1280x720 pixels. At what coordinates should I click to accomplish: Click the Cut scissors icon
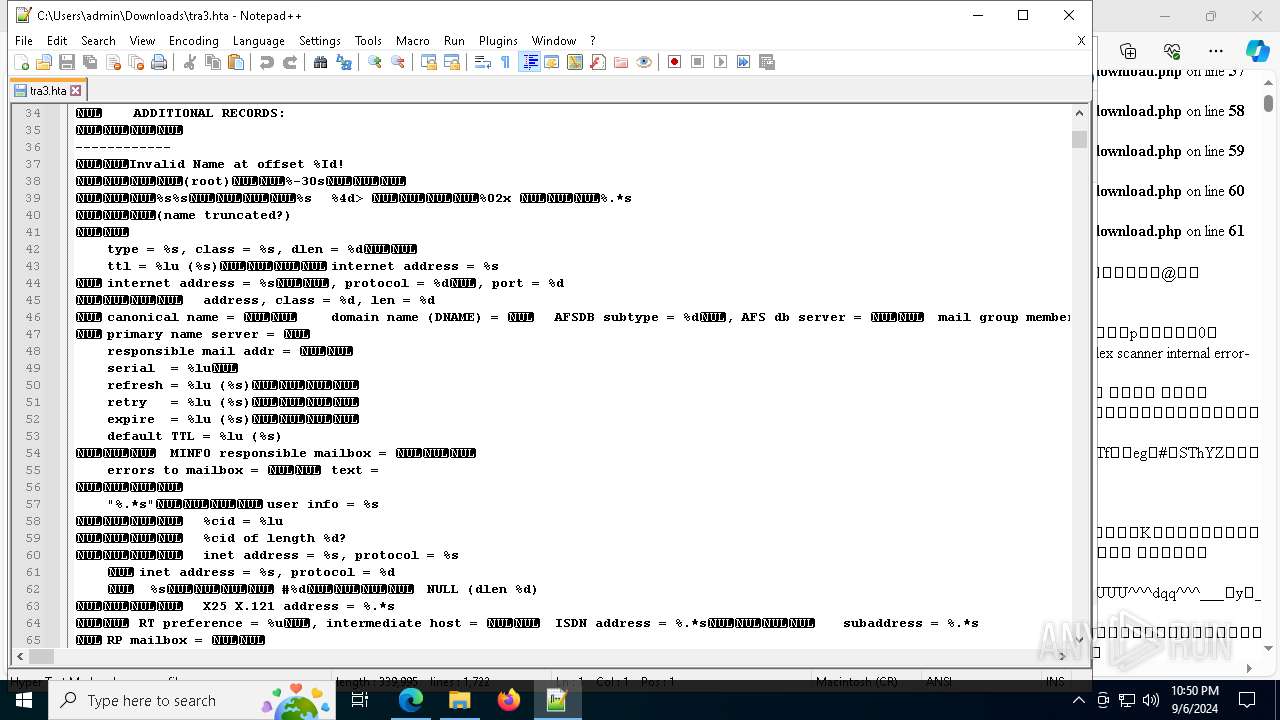click(190, 62)
